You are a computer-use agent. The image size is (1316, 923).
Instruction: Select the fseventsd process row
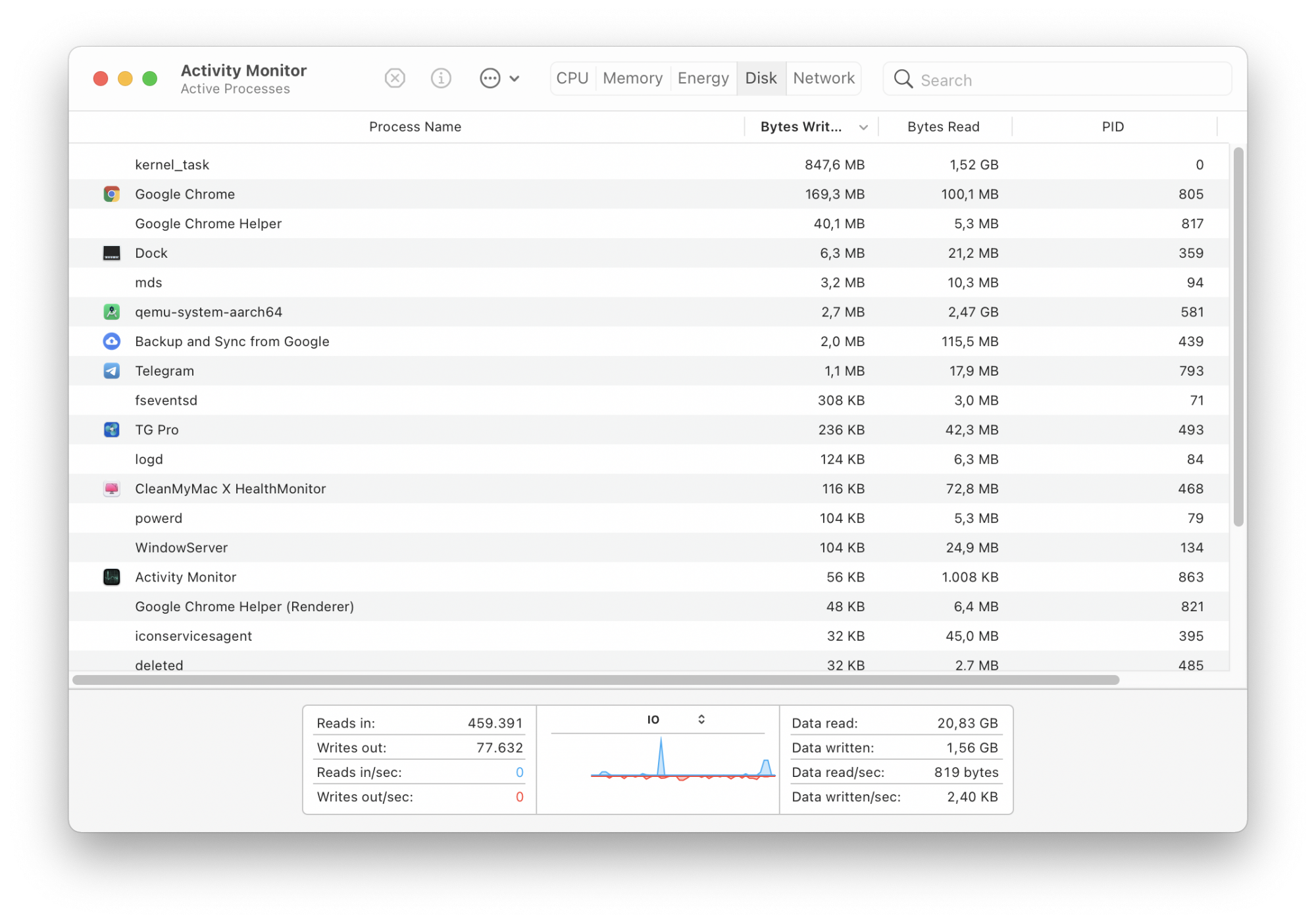tap(649, 400)
